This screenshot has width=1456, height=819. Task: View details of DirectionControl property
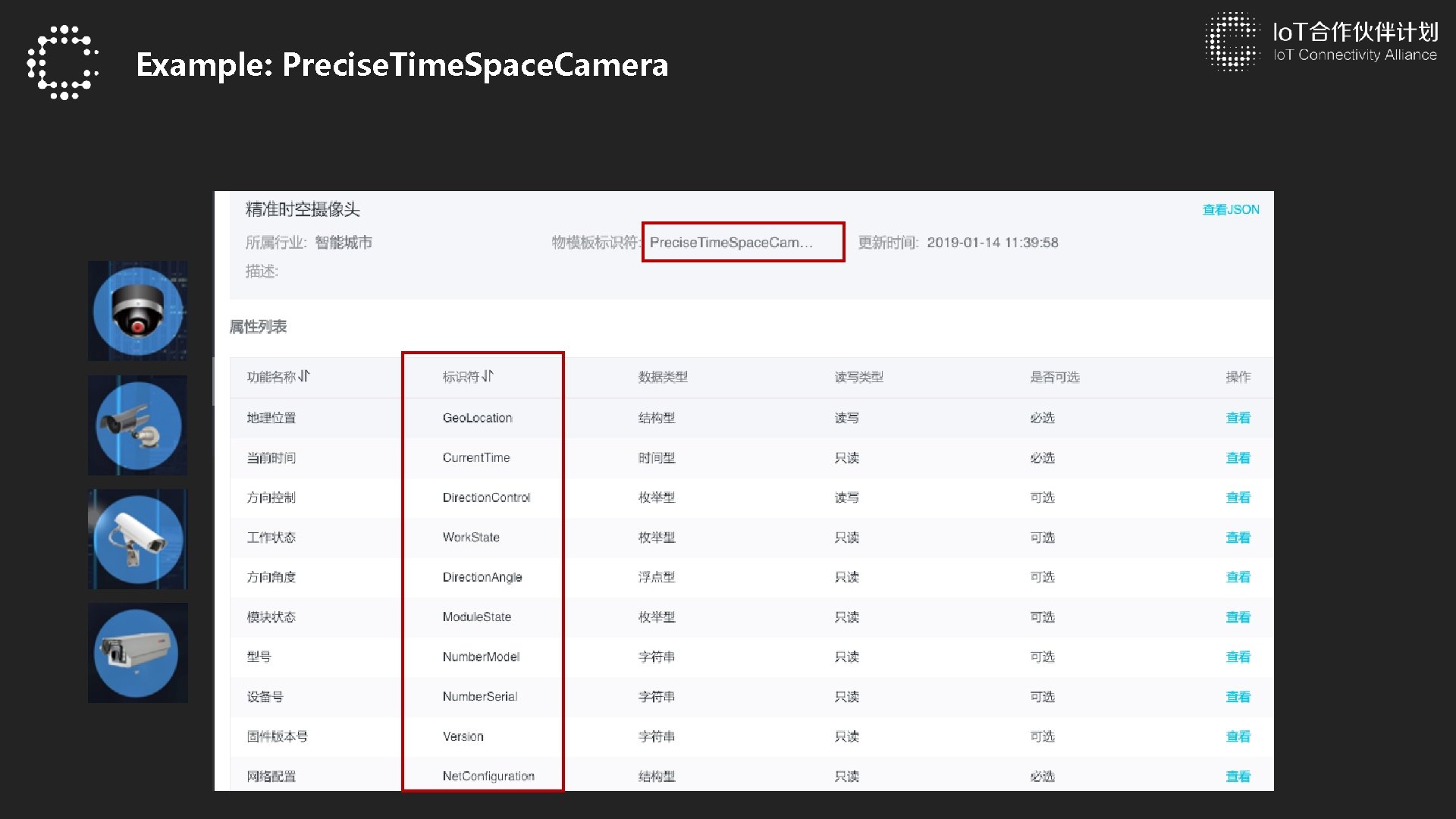1238,497
